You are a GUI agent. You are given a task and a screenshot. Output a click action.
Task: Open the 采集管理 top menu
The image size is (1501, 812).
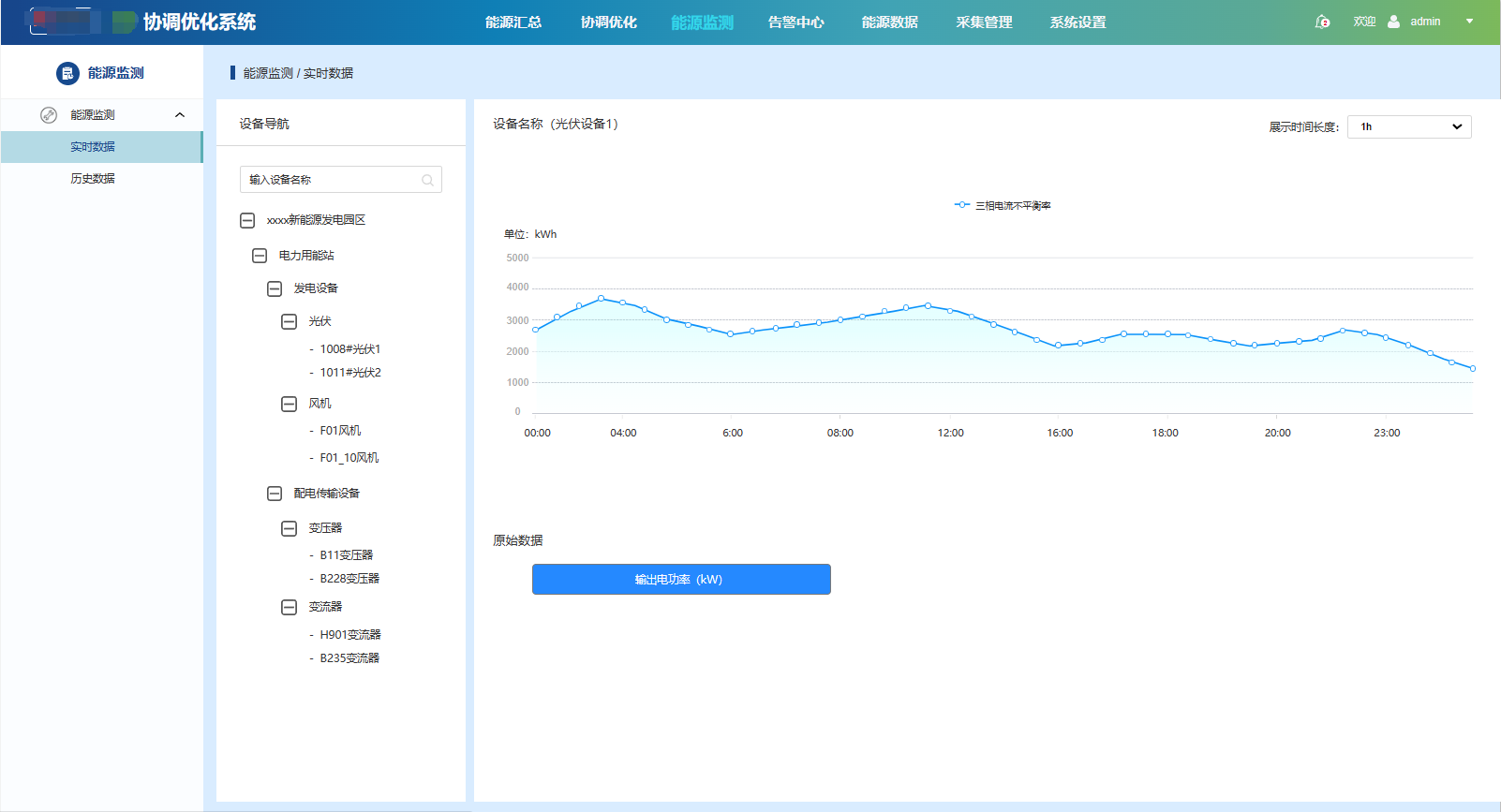click(x=984, y=22)
